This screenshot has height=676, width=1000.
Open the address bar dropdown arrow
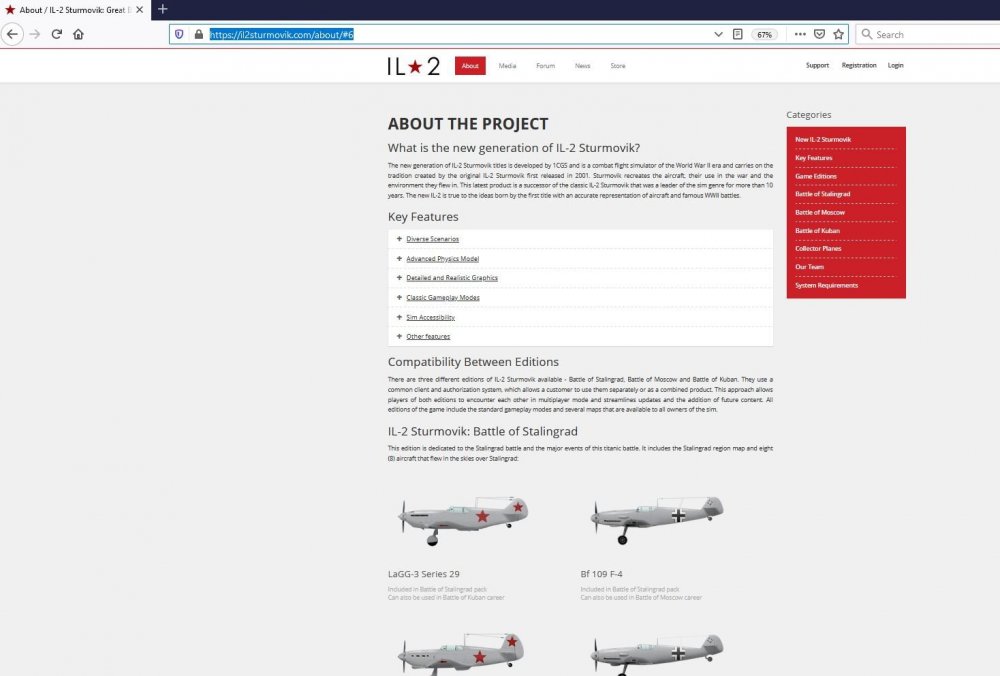click(x=718, y=33)
